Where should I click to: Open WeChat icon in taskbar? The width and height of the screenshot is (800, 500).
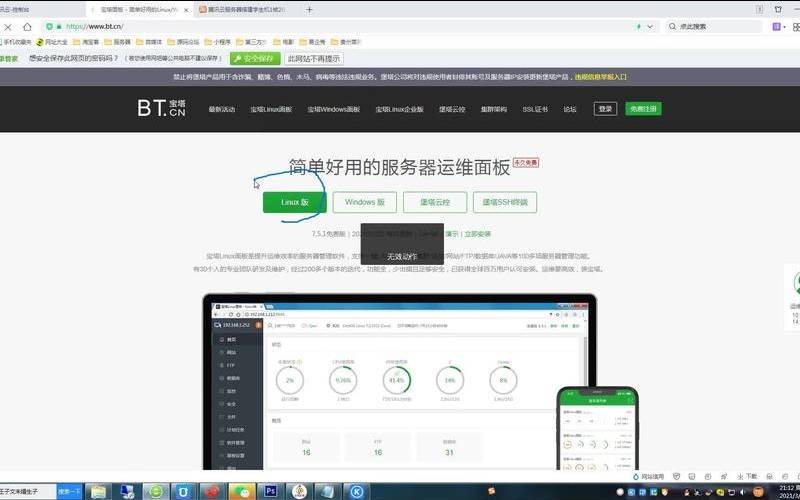click(x=243, y=492)
